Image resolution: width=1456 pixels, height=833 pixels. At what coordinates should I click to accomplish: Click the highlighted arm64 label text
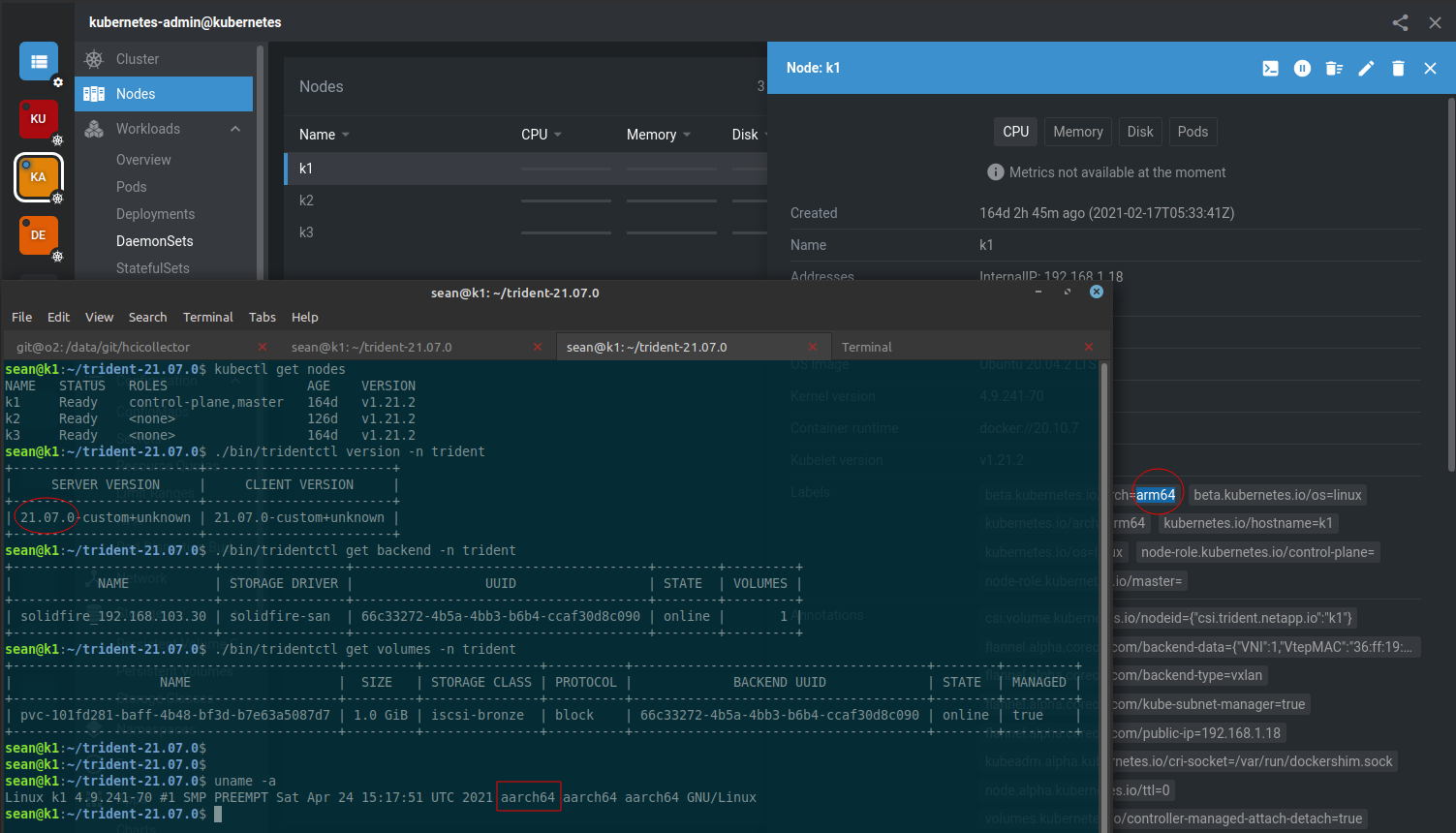[1156, 495]
